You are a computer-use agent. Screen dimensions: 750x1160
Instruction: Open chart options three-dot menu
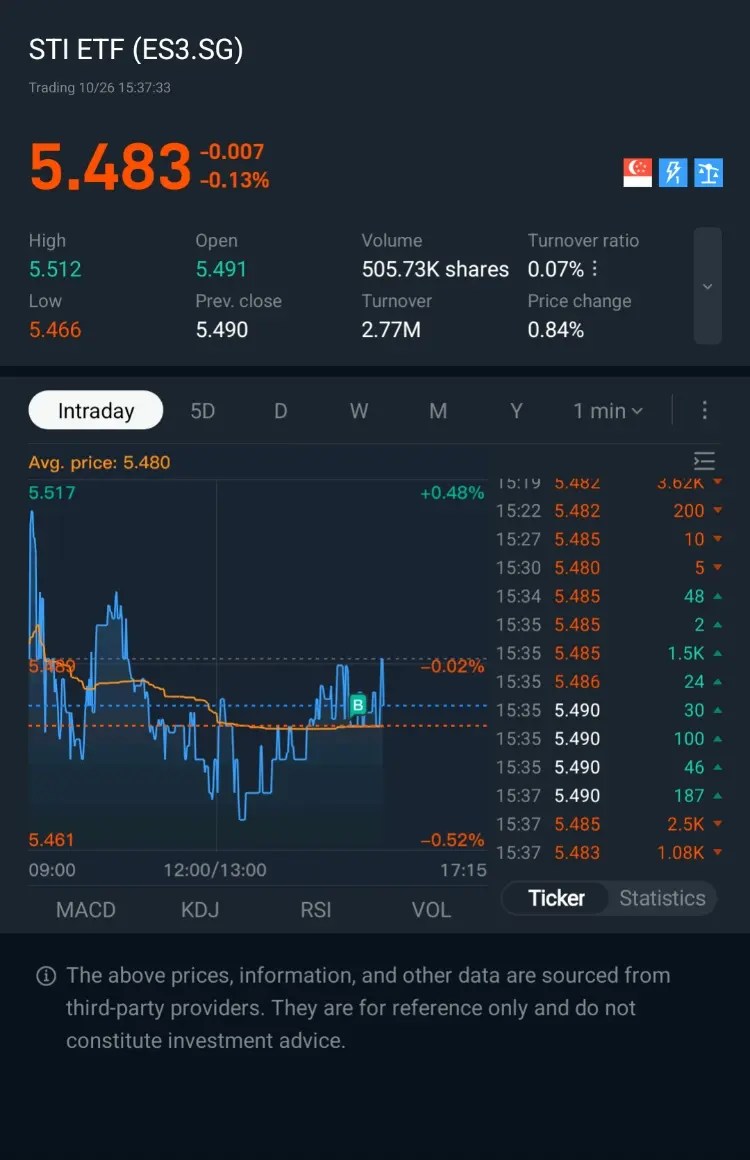pos(704,410)
